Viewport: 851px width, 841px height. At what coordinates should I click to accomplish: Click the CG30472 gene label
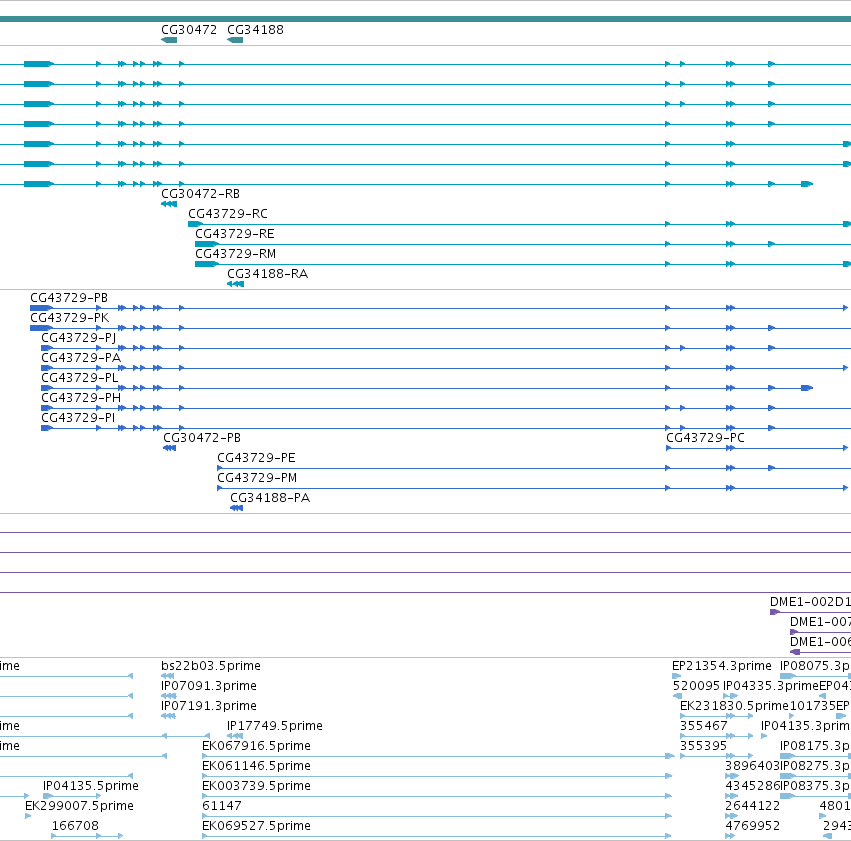[189, 30]
